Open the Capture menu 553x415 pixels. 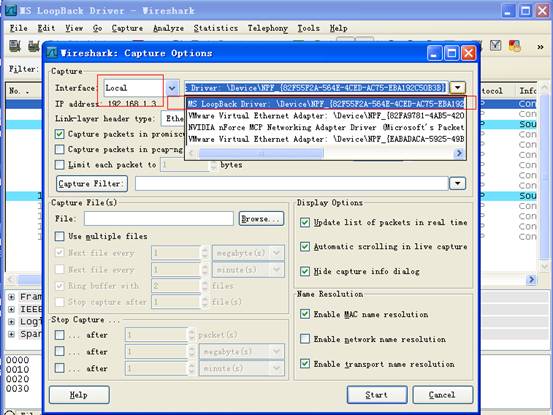(127, 28)
